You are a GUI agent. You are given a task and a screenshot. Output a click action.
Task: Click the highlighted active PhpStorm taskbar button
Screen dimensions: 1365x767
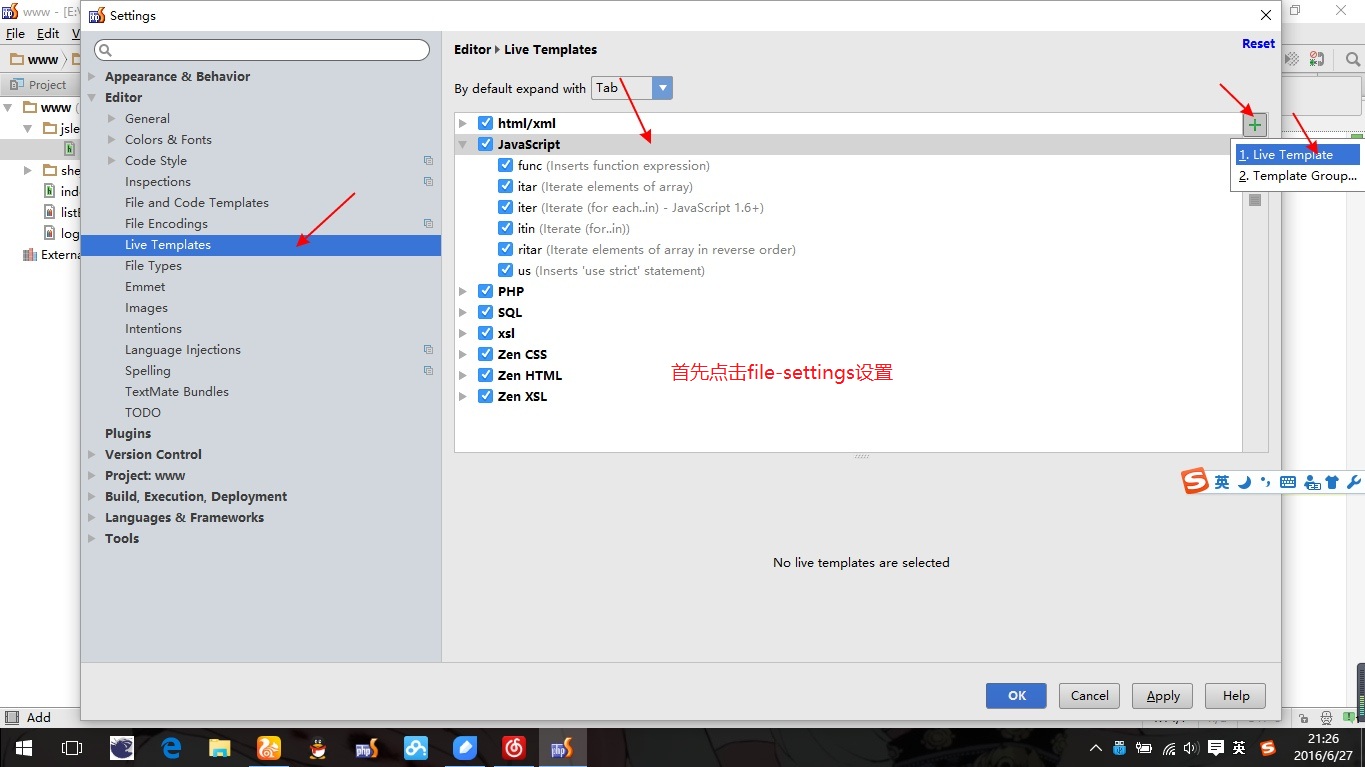point(562,748)
